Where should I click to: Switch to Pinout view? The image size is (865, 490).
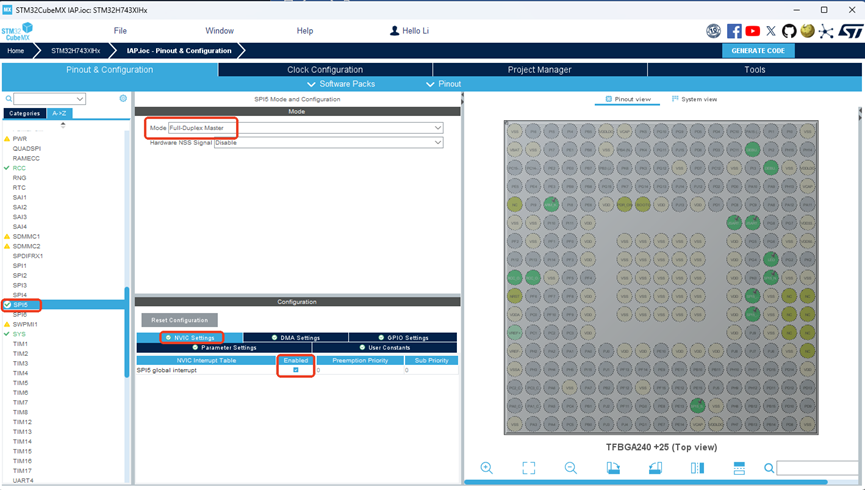click(x=628, y=99)
